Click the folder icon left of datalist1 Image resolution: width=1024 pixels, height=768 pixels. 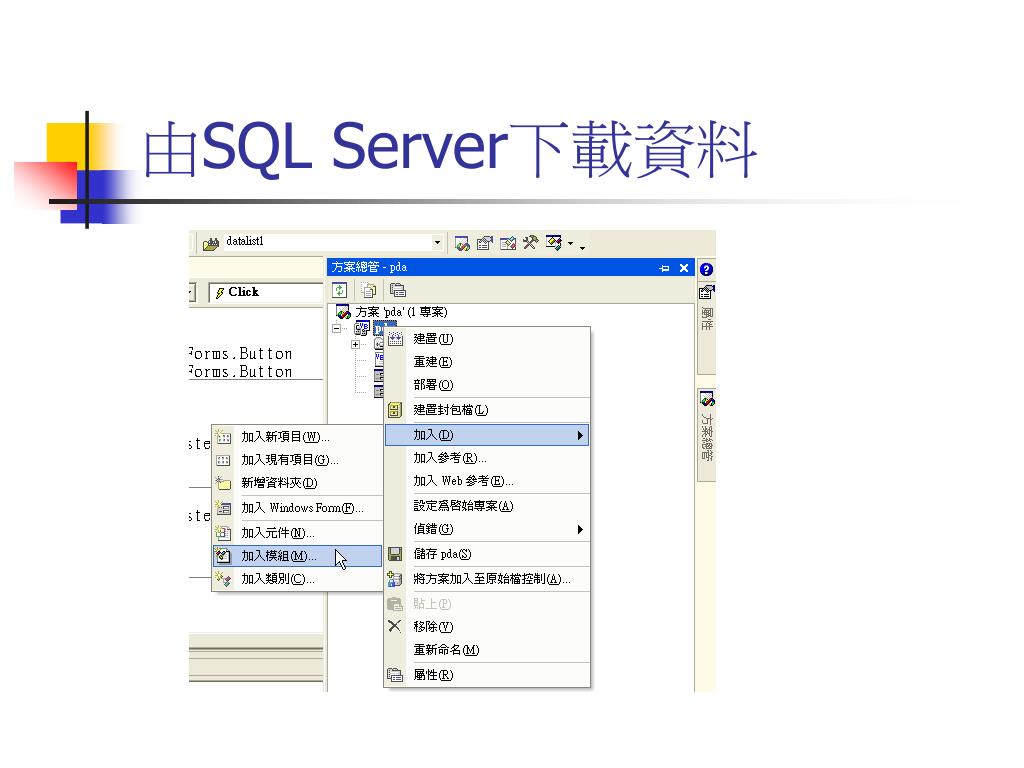pyautogui.click(x=211, y=244)
